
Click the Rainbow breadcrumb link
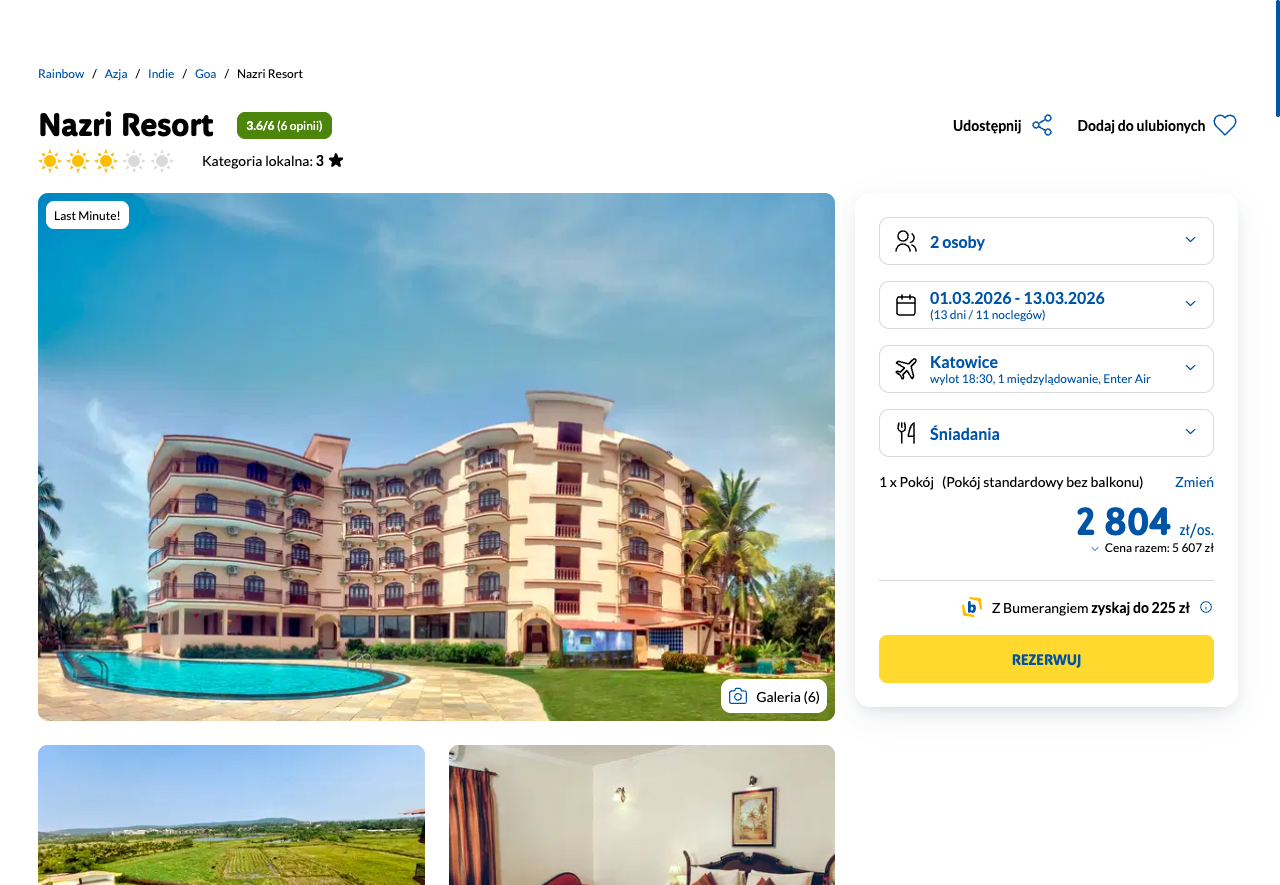click(61, 74)
